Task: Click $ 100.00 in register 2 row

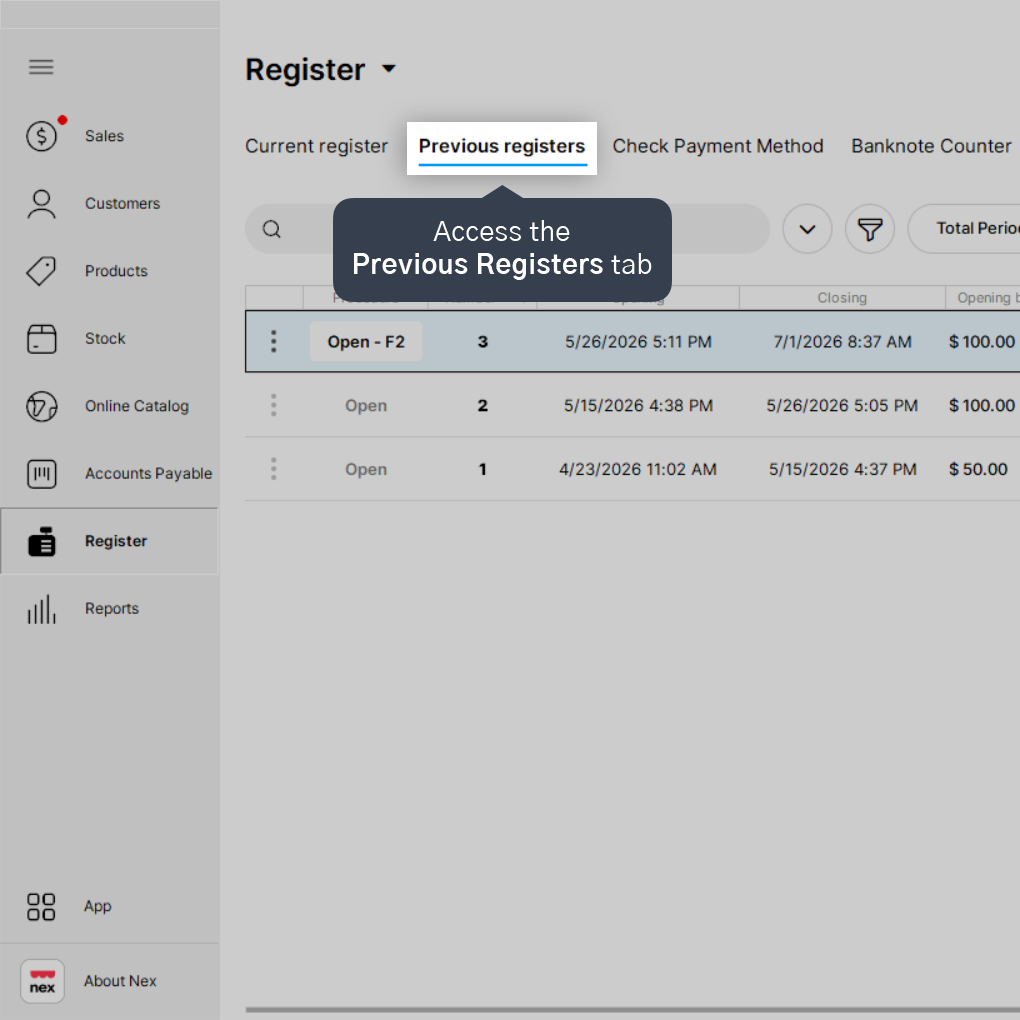Action: click(x=981, y=405)
